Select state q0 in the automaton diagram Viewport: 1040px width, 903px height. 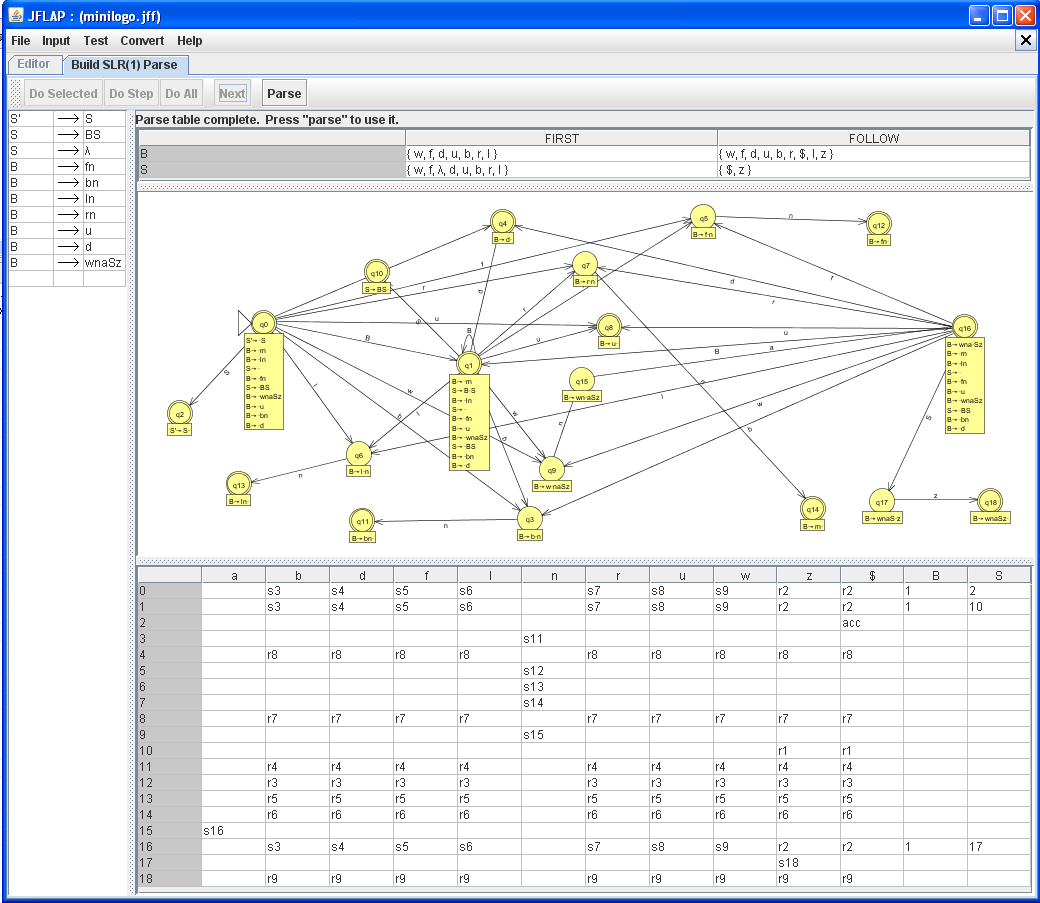(x=263, y=323)
